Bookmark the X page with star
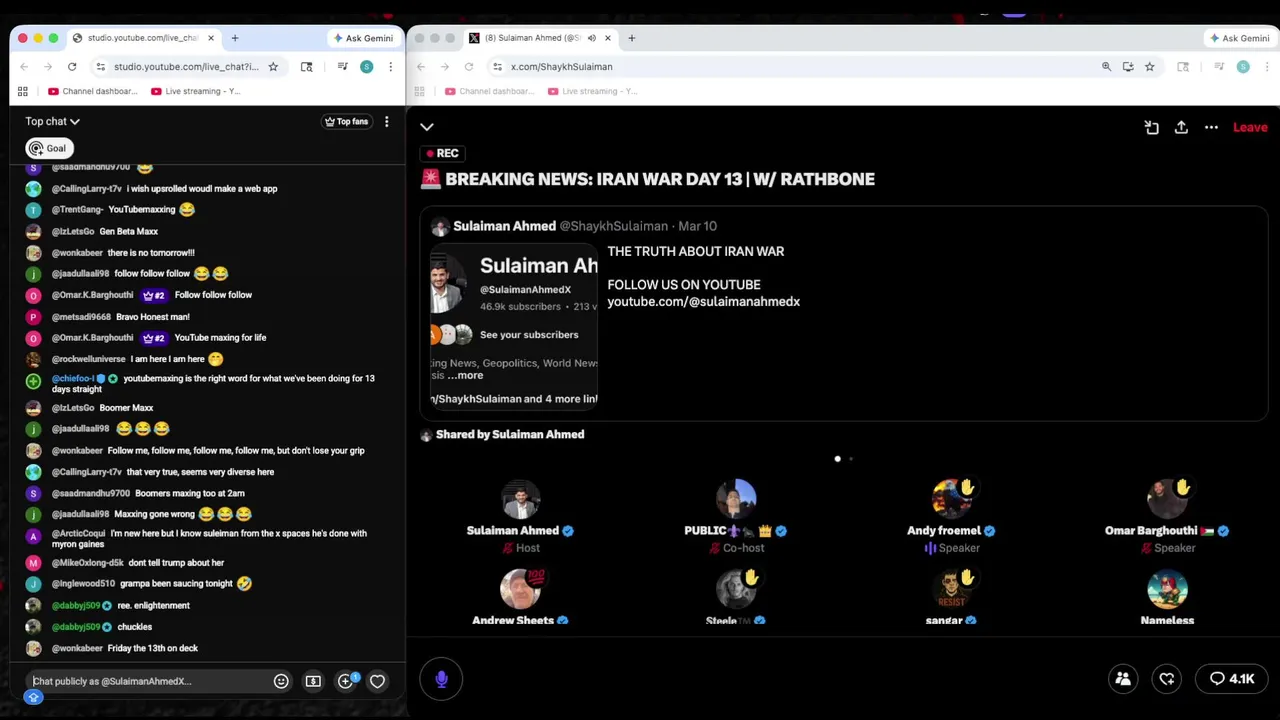 (1150, 67)
